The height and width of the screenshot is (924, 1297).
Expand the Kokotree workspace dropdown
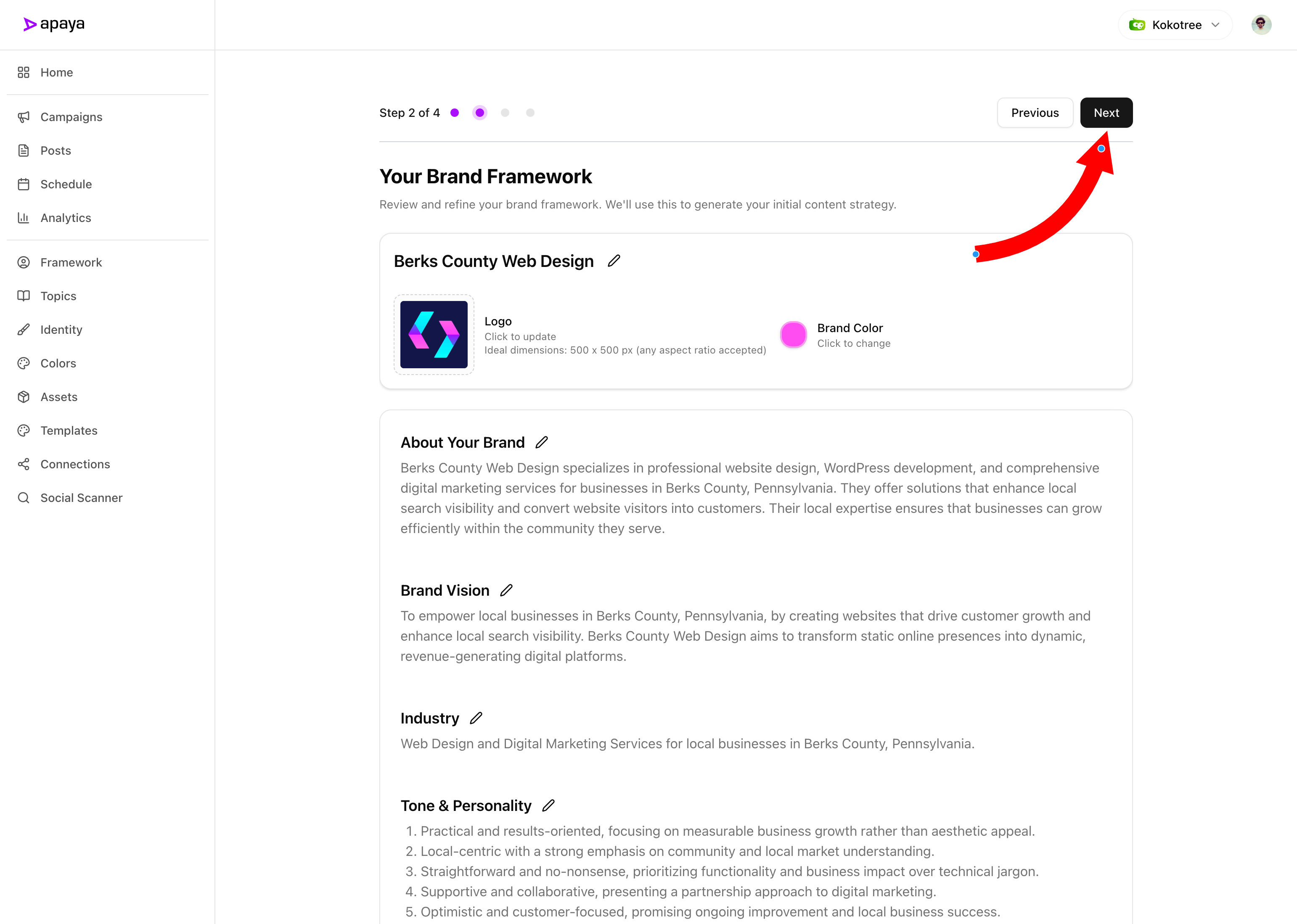pos(1175,24)
